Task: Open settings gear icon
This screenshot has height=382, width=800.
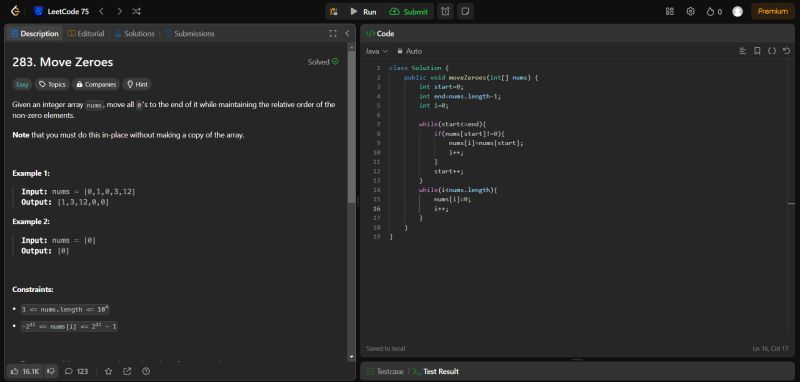Action: click(690, 11)
